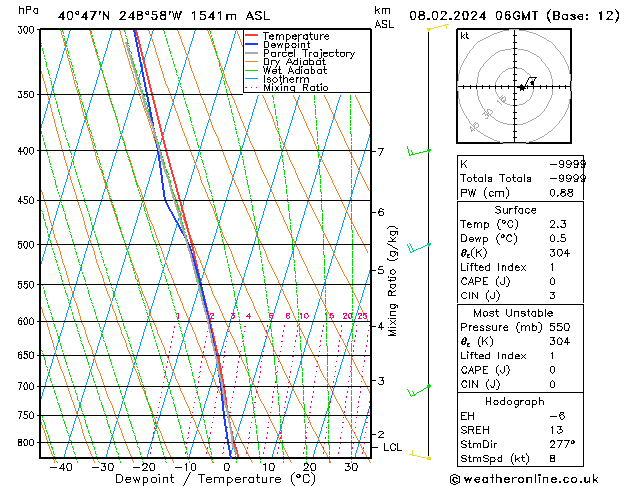This screenshot has width=629, height=486.
Task: Click the hodograph circle center
Action: pos(520,88)
